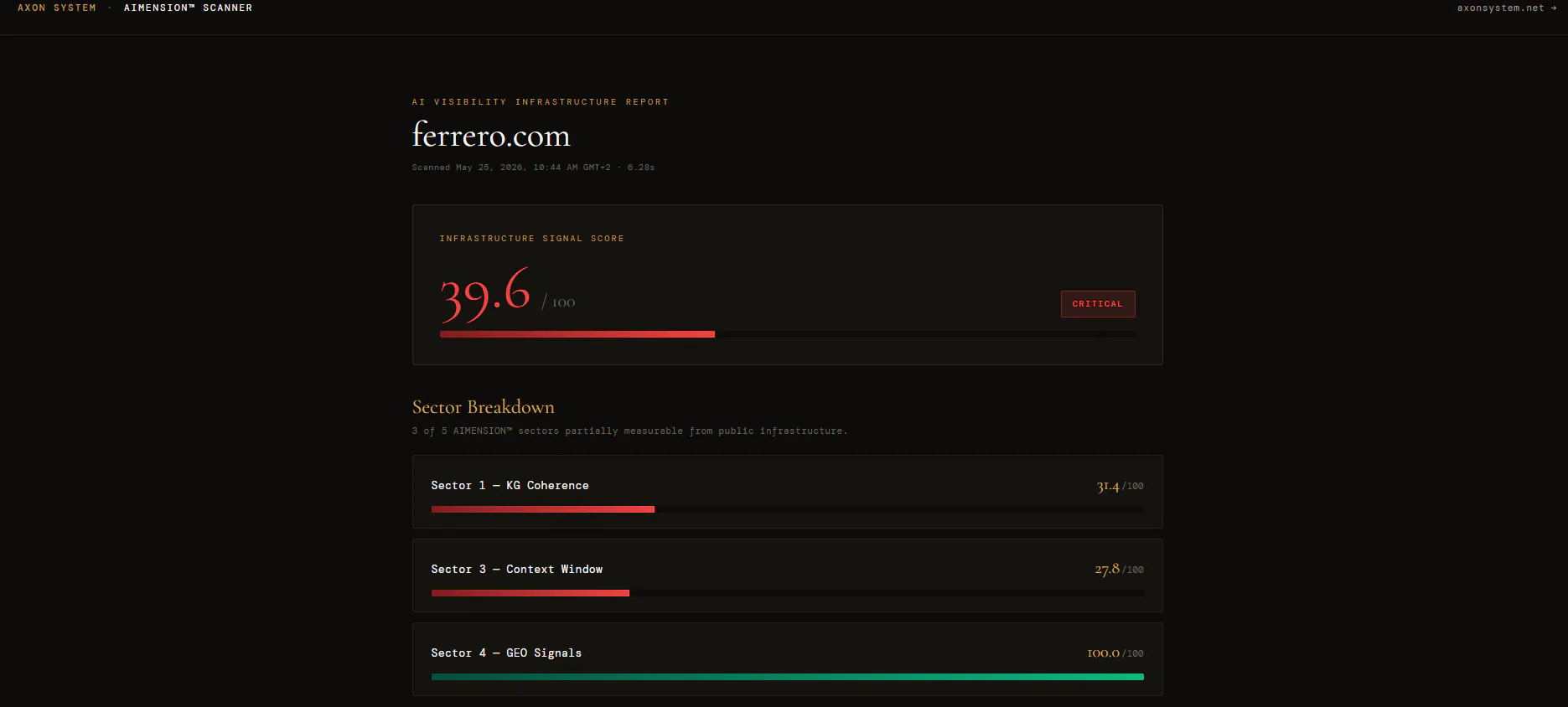Click the sectors partially measurable description
Screen dimensions: 1568x707
click(629, 431)
